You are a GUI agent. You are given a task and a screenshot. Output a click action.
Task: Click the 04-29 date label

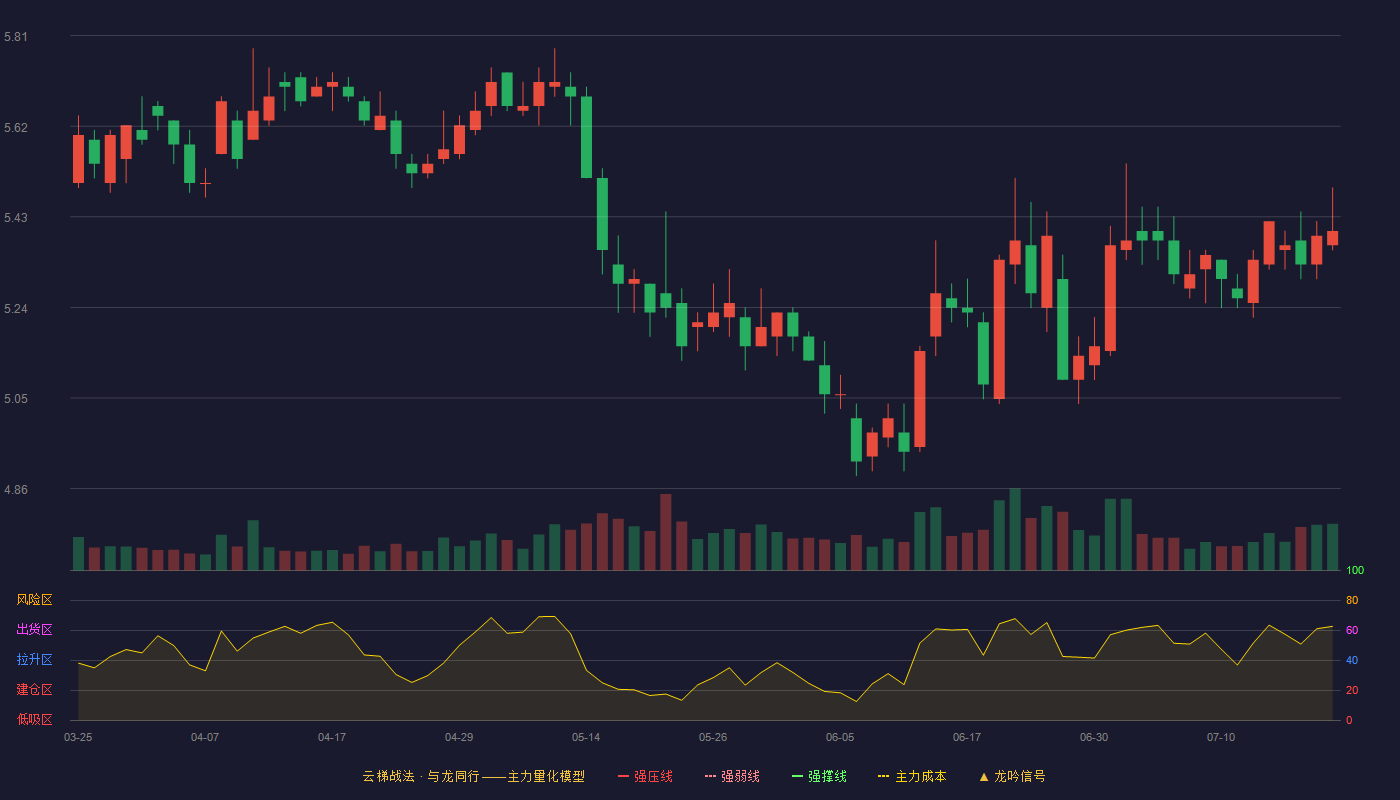pyautogui.click(x=459, y=737)
